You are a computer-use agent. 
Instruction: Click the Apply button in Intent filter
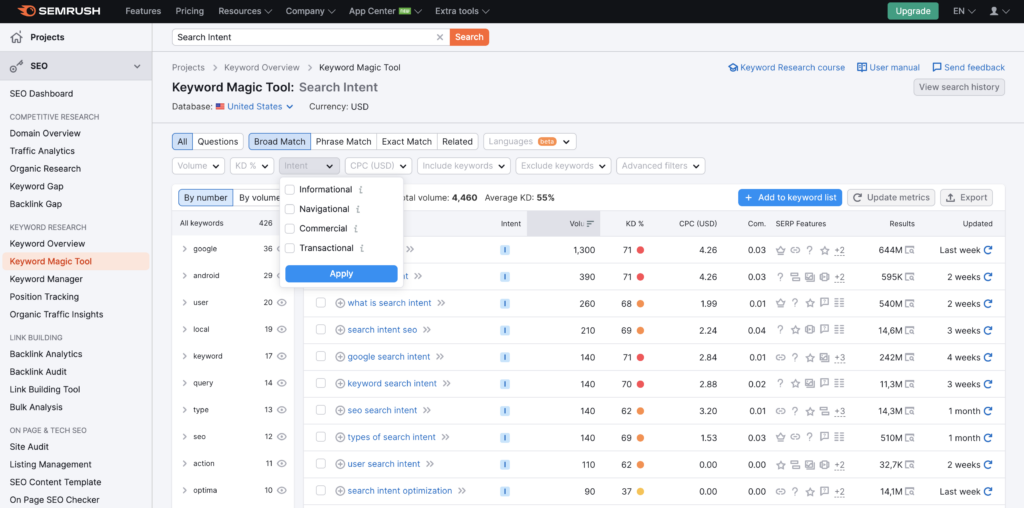(341, 274)
